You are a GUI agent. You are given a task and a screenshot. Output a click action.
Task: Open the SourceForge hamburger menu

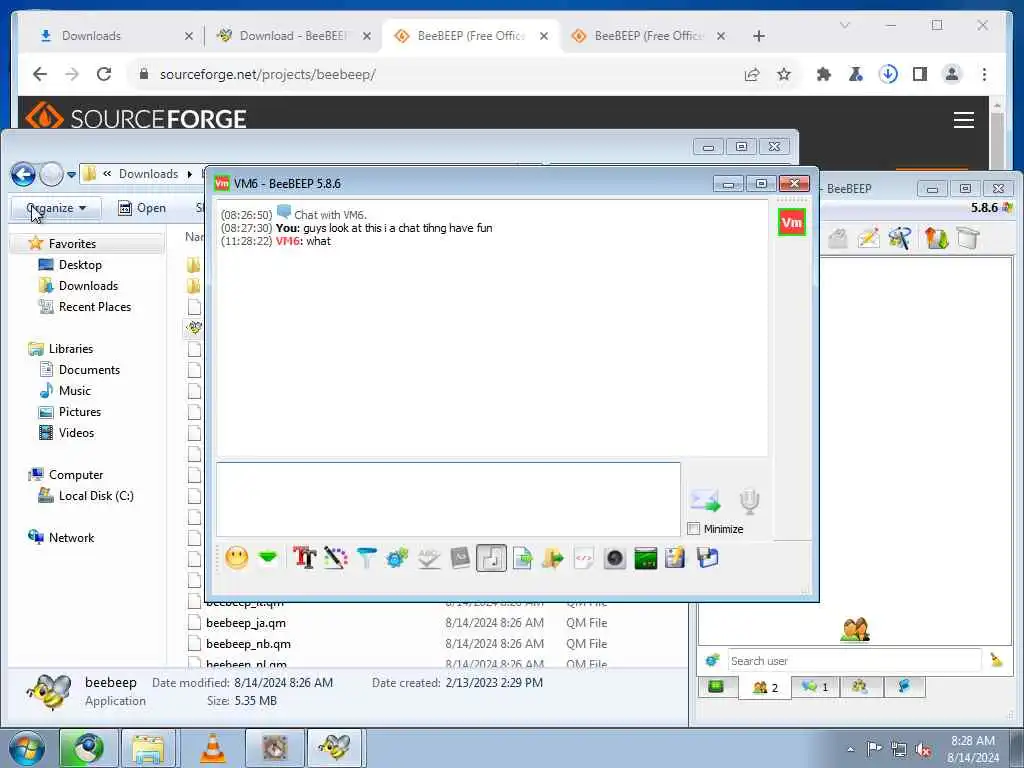[963, 120]
